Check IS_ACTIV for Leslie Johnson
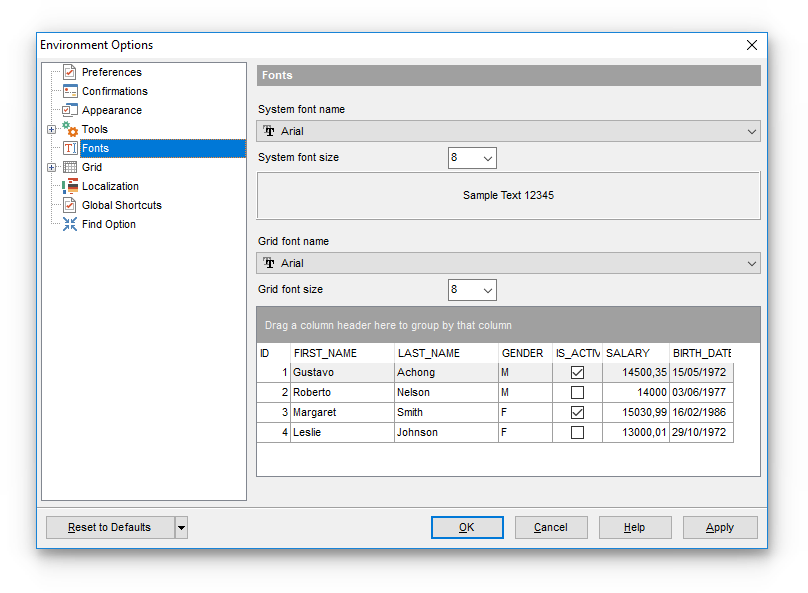Viewport: 808px width, 593px height. [577, 432]
